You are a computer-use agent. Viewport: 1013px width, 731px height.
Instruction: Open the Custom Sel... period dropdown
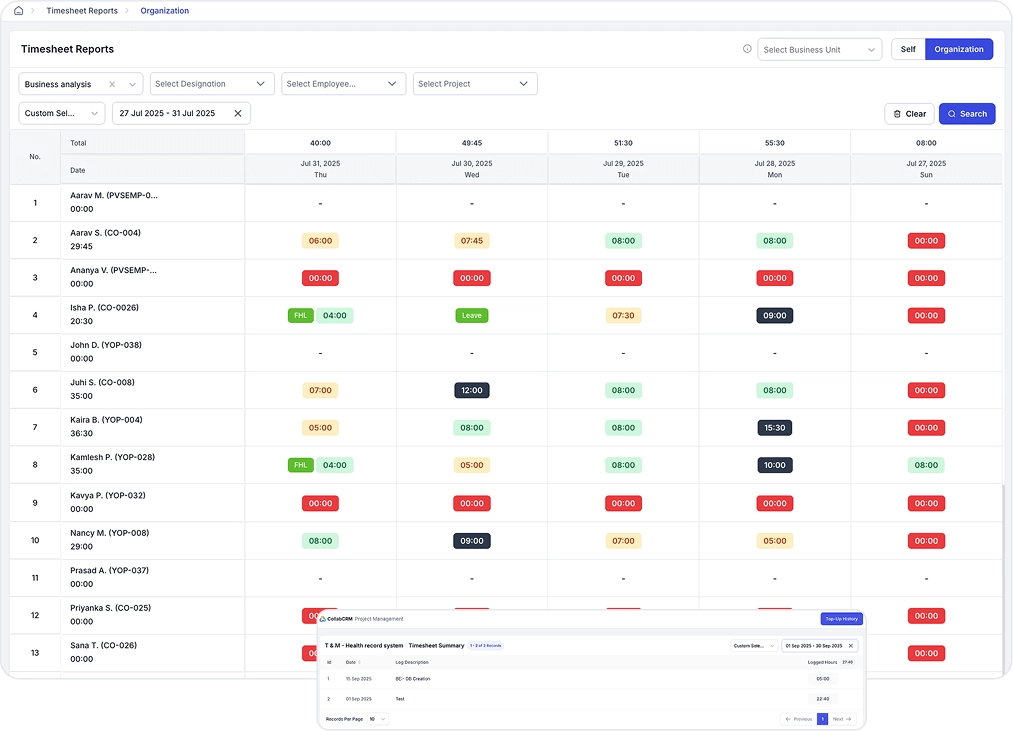click(62, 113)
